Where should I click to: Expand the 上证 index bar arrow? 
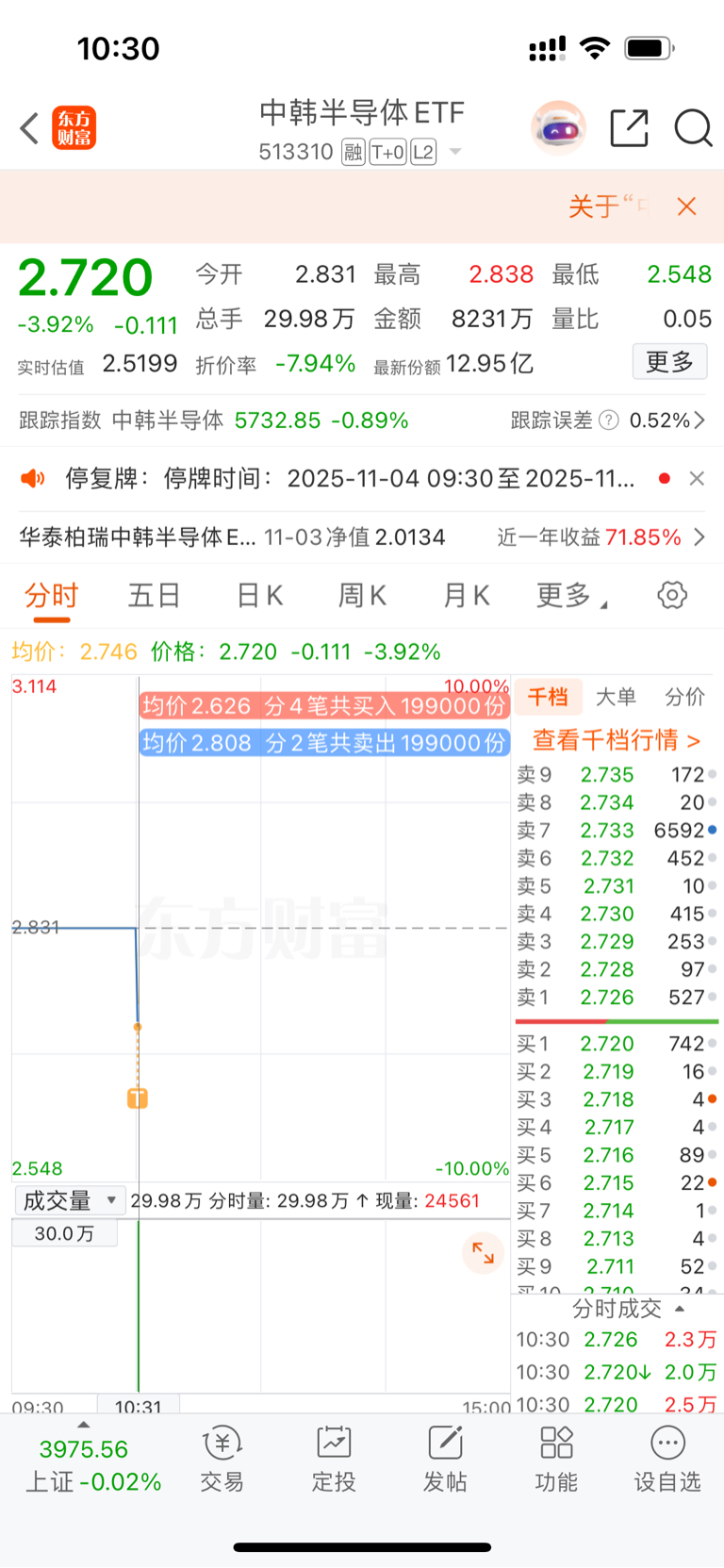pyautogui.click(x=84, y=1426)
